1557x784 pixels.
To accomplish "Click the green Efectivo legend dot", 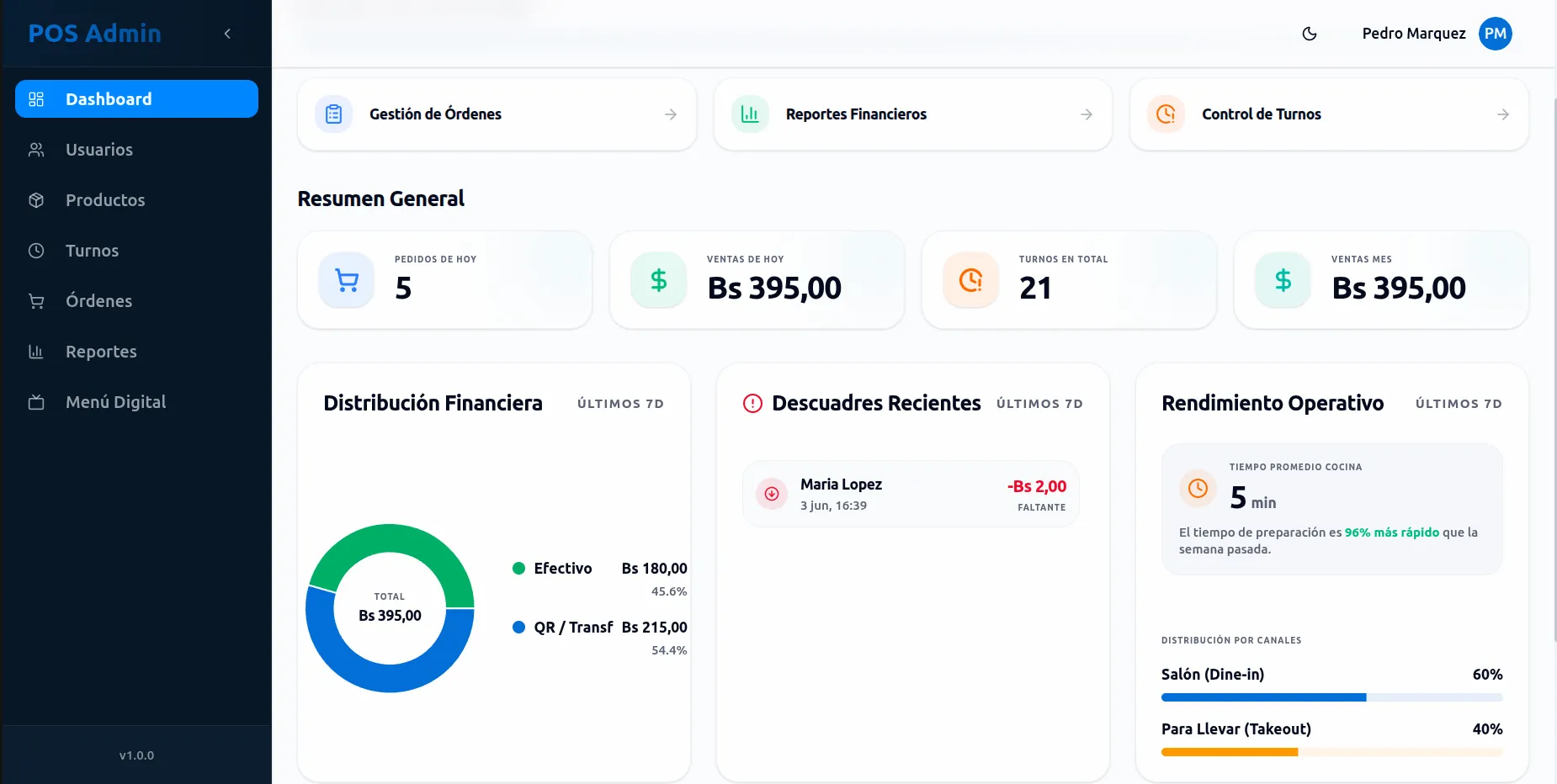I will click(x=519, y=568).
